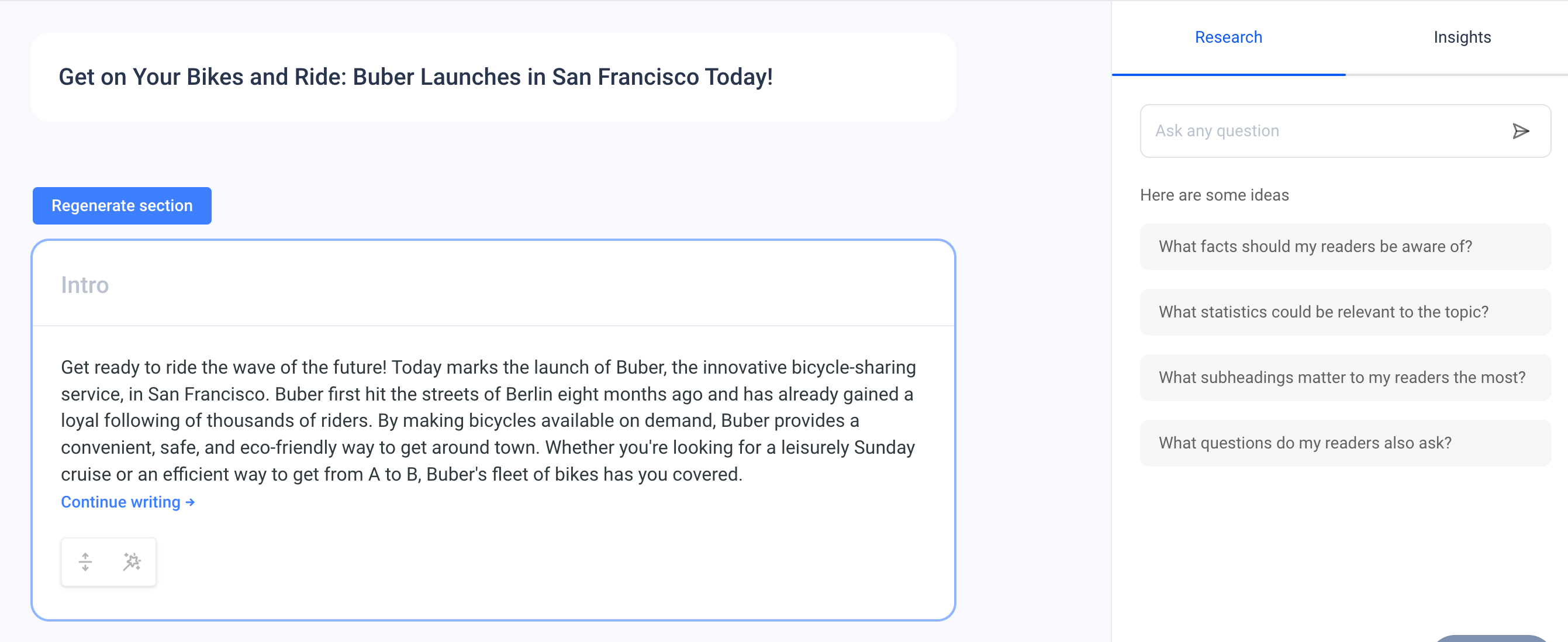Select 'What facts should my readers be aware of?'
The width and height of the screenshot is (1568, 642).
(1345, 247)
